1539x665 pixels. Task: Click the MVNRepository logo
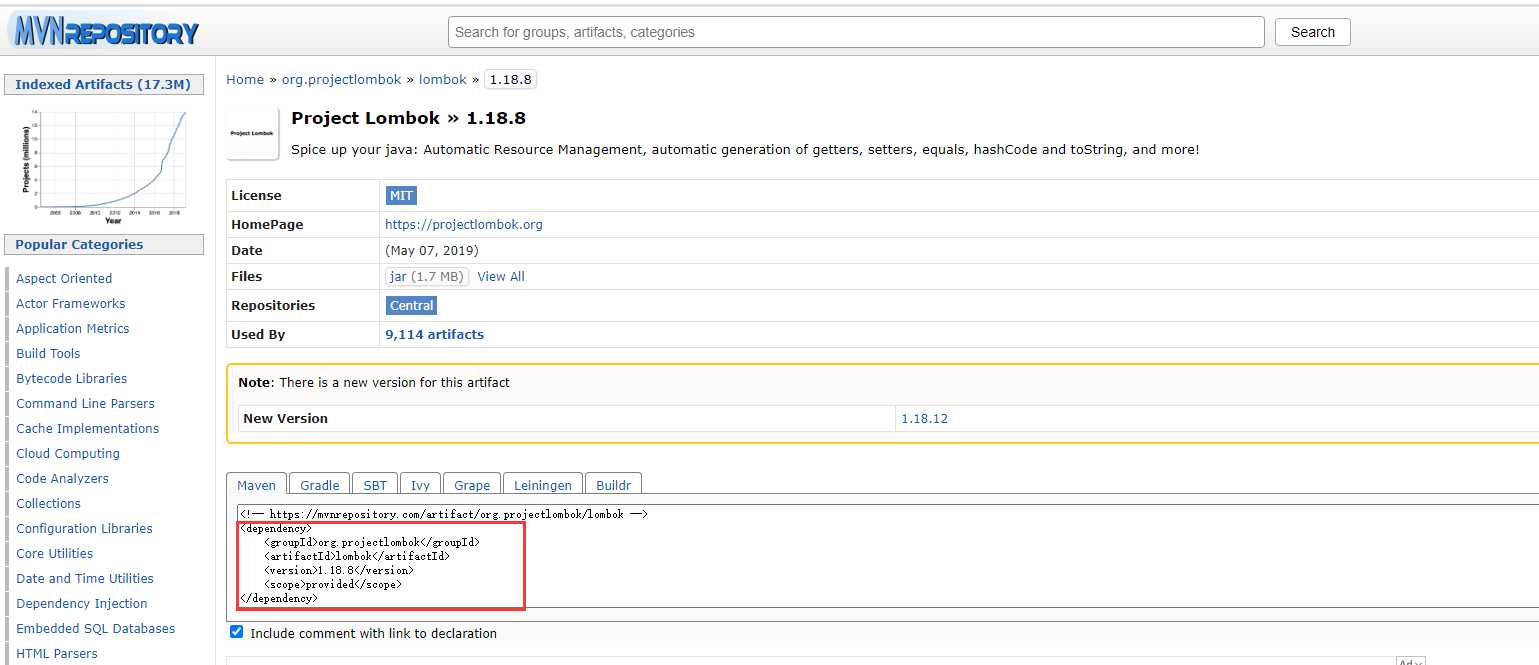(x=105, y=32)
